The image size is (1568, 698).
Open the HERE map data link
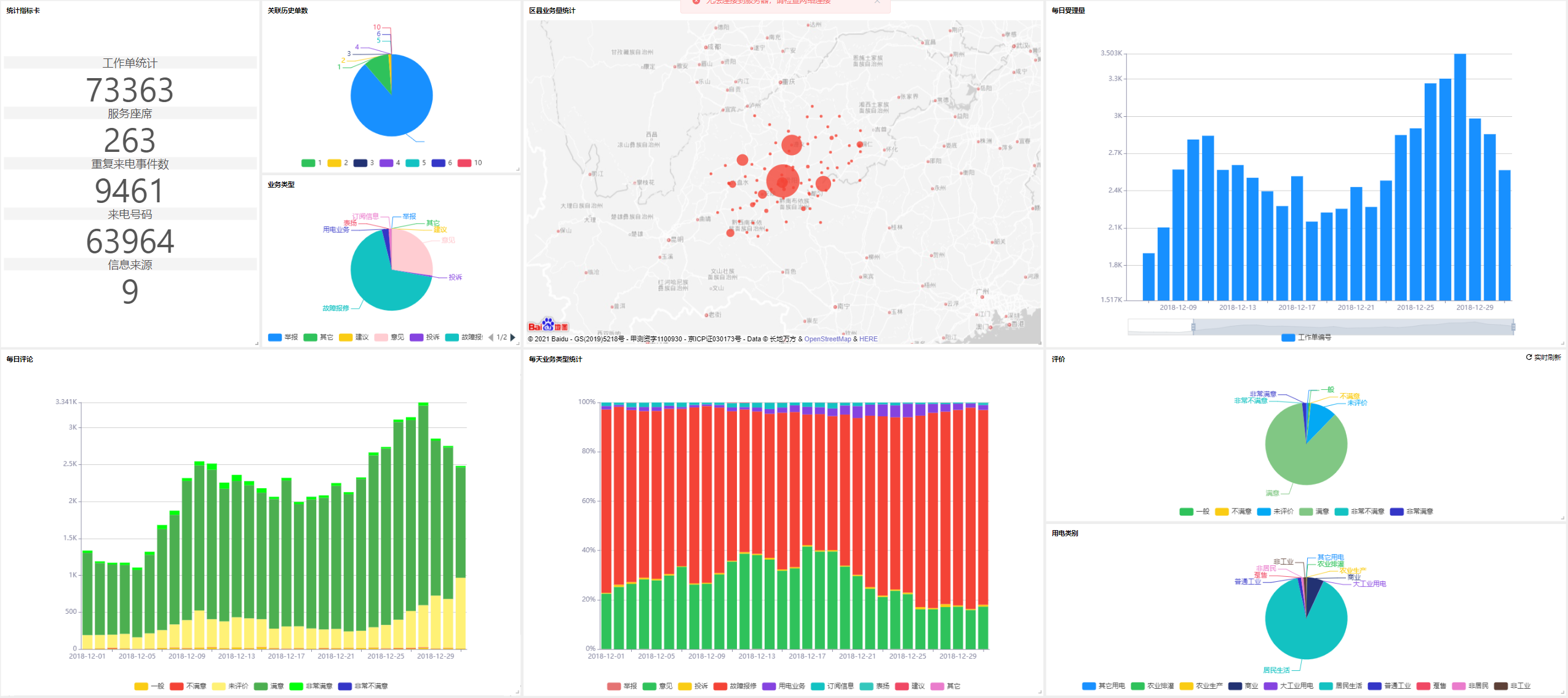click(x=868, y=339)
